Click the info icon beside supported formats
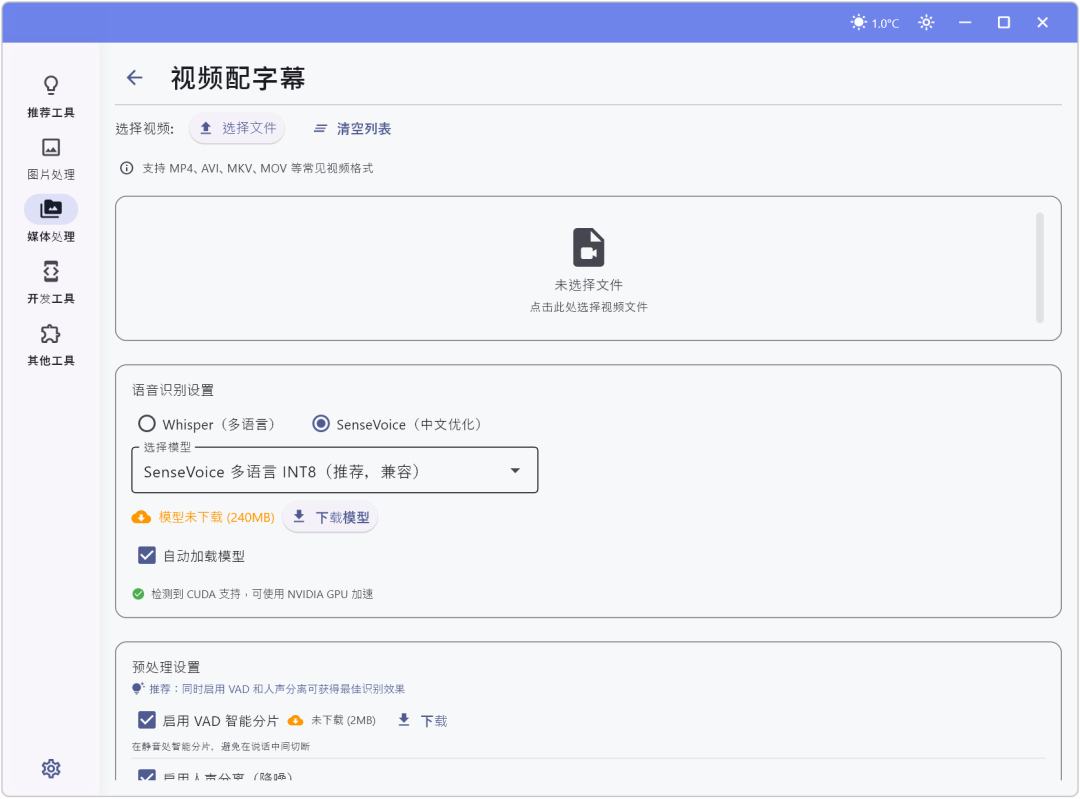The height and width of the screenshot is (799, 1080). click(x=127, y=168)
